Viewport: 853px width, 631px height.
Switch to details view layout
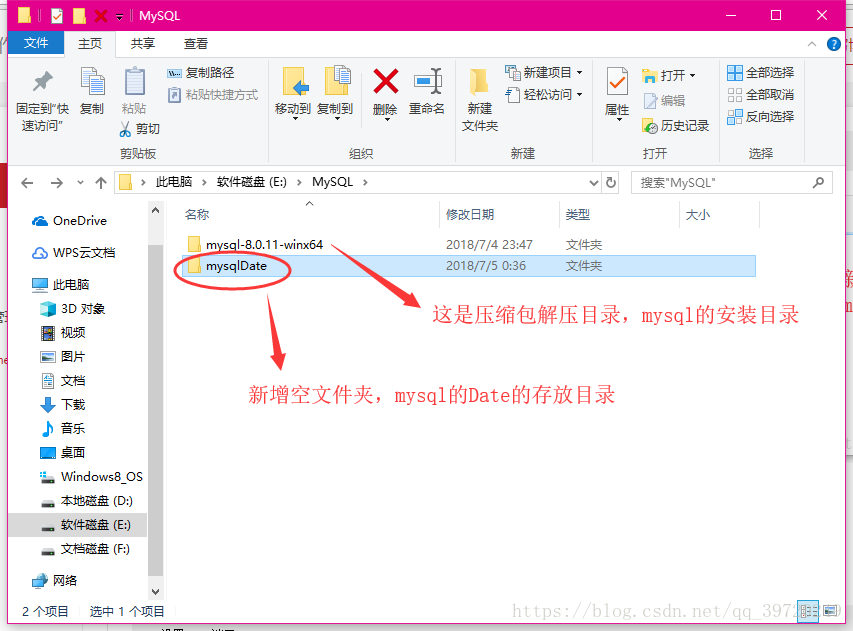click(808, 611)
